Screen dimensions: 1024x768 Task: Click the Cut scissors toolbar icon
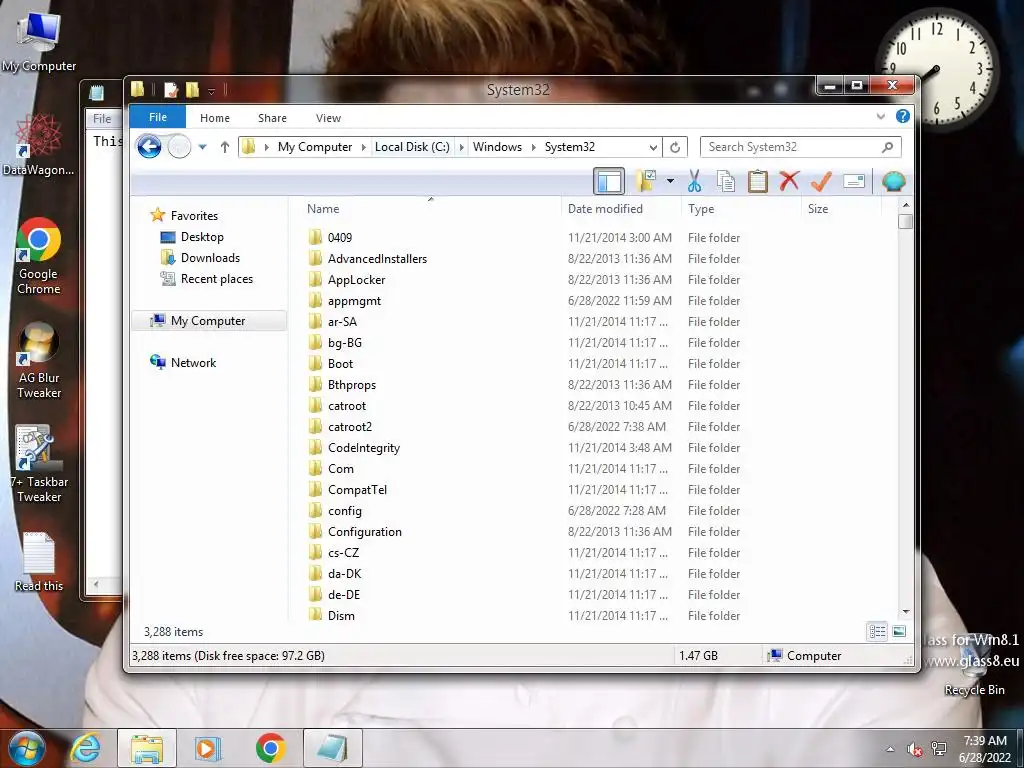pyautogui.click(x=694, y=182)
